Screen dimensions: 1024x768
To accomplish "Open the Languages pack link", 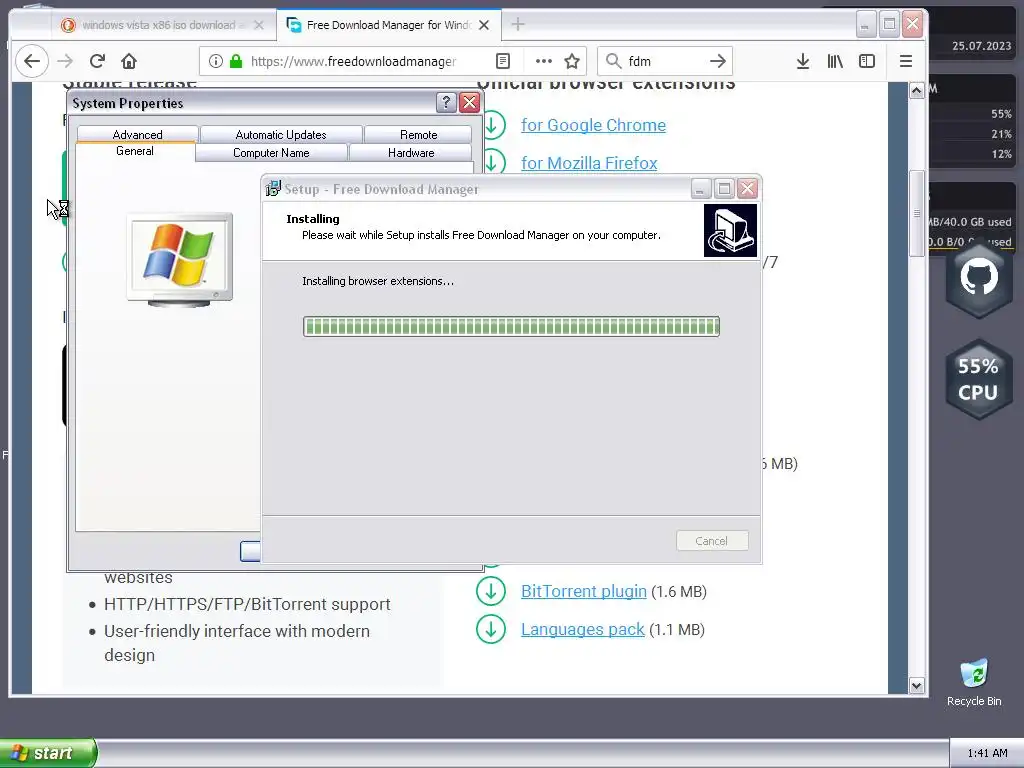I will point(583,629).
